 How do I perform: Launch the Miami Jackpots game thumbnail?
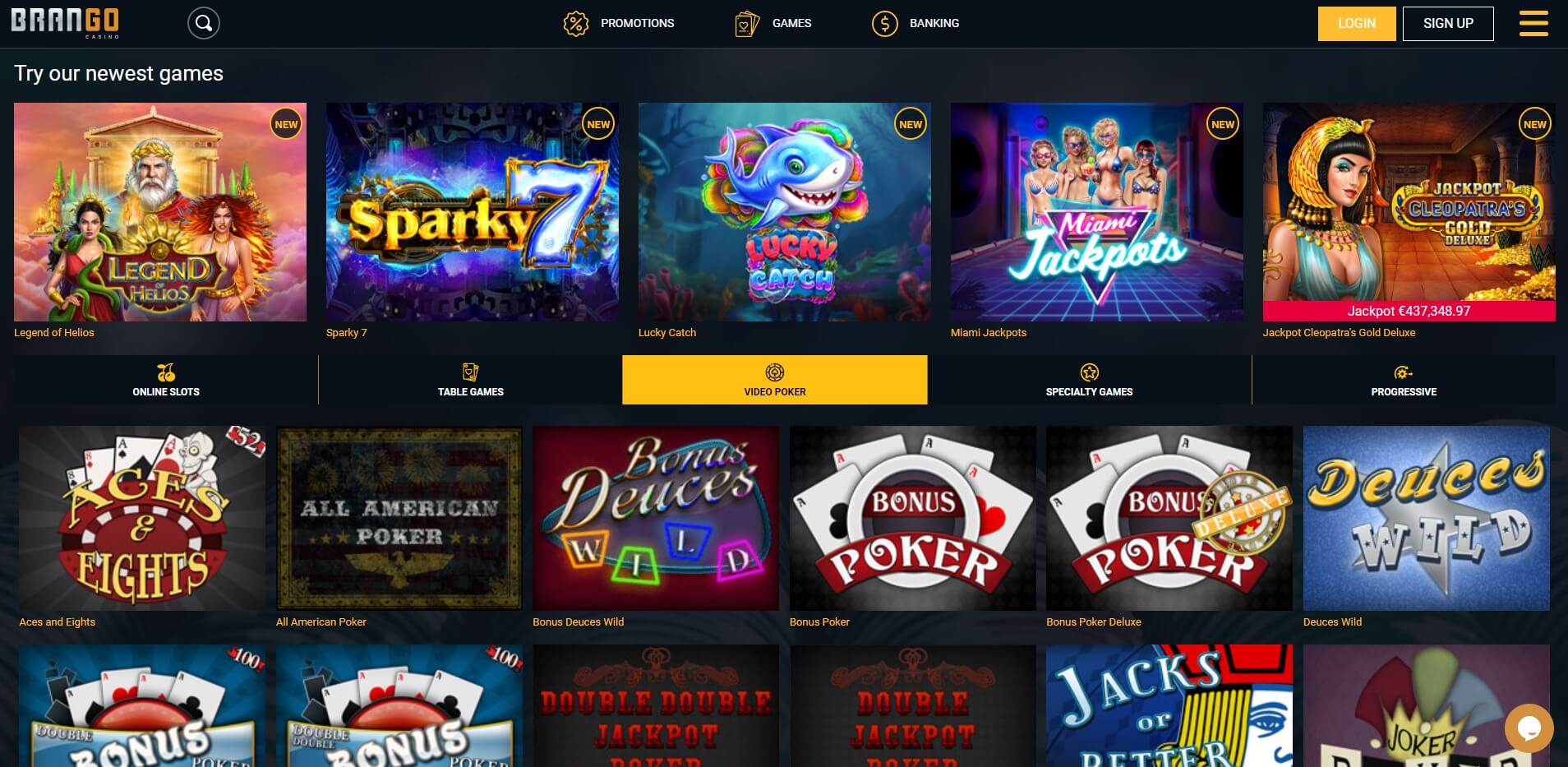click(x=1097, y=211)
